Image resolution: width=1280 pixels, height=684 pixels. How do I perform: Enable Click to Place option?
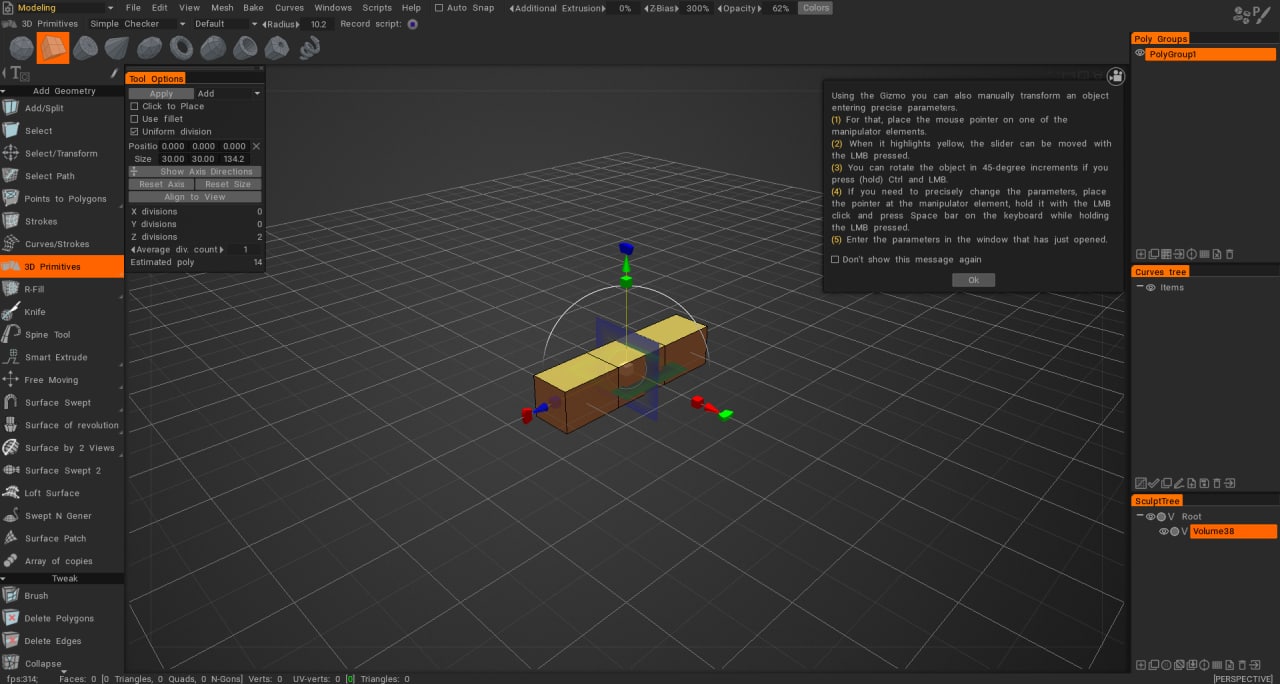coord(135,106)
